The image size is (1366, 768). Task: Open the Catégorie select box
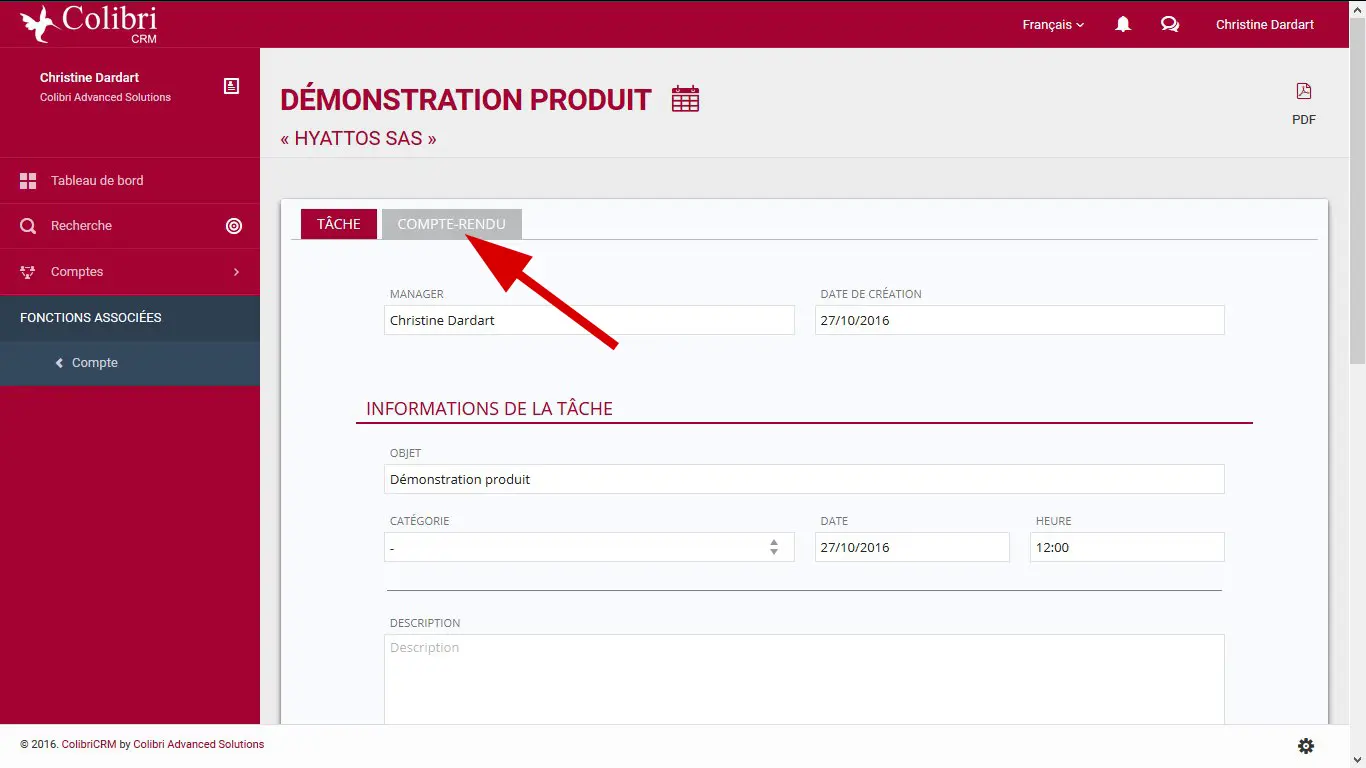coord(589,547)
